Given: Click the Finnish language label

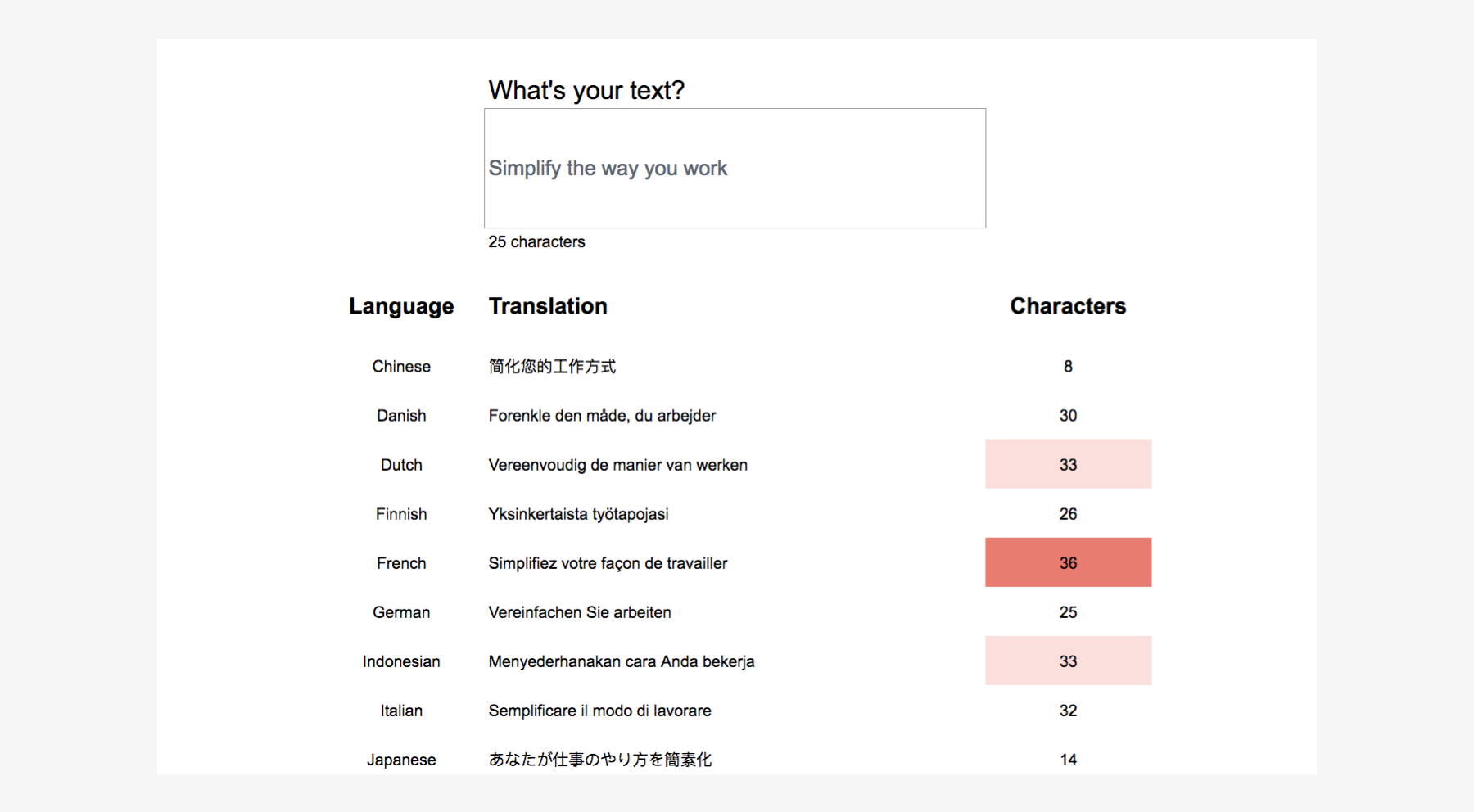Looking at the screenshot, I should (401, 514).
